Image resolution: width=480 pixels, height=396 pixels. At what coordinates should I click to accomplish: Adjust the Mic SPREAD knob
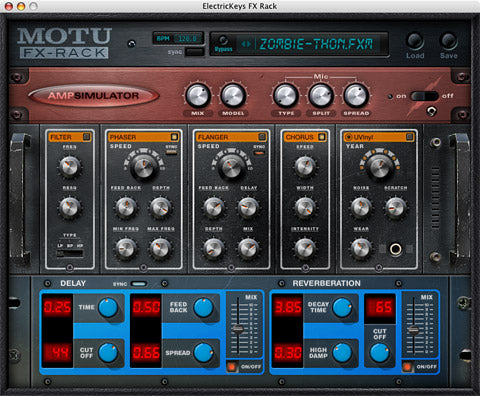click(356, 95)
